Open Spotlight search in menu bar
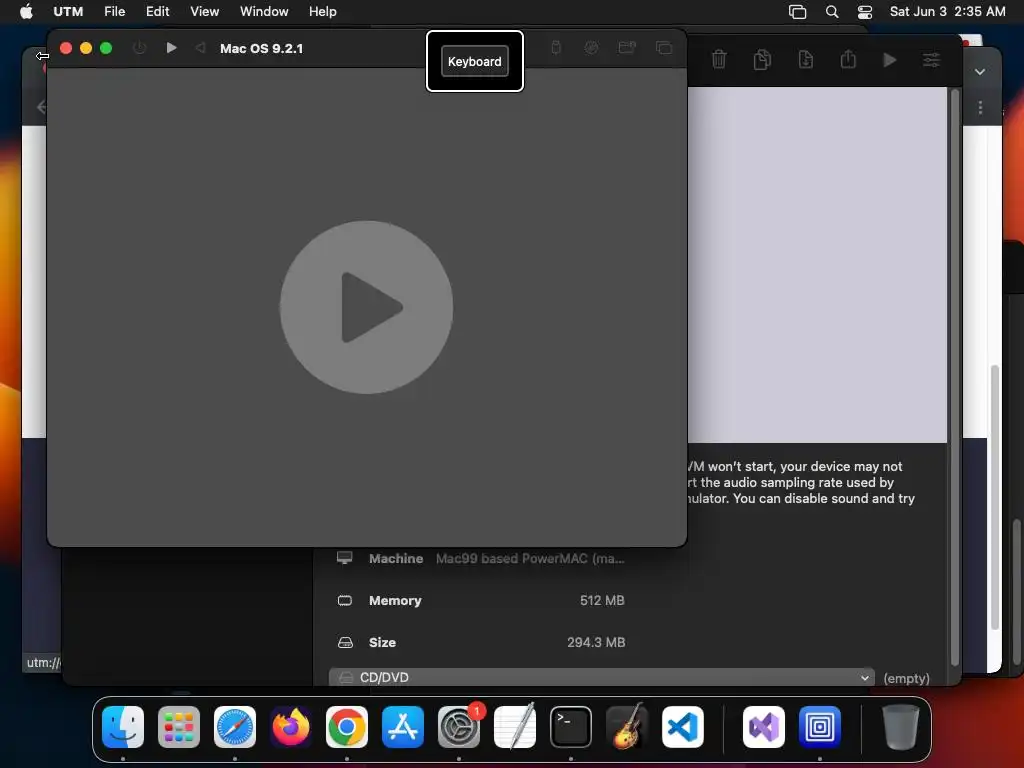 coord(831,11)
